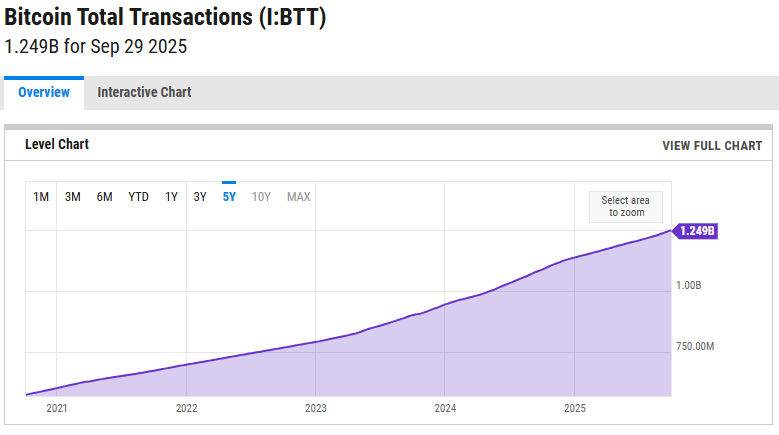Click the 2024 x-axis label
Viewport: 779px width, 435px height.
[445, 408]
